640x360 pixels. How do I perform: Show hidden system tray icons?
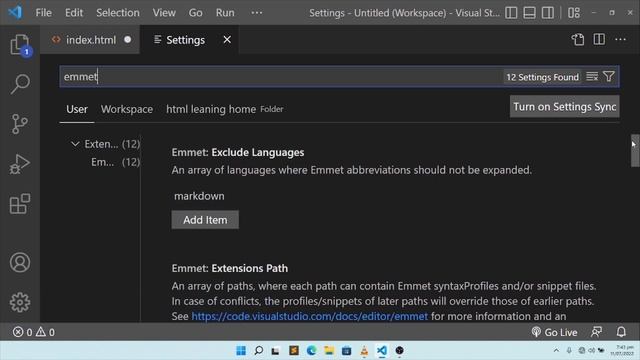pyautogui.click(x=556, y=350)
